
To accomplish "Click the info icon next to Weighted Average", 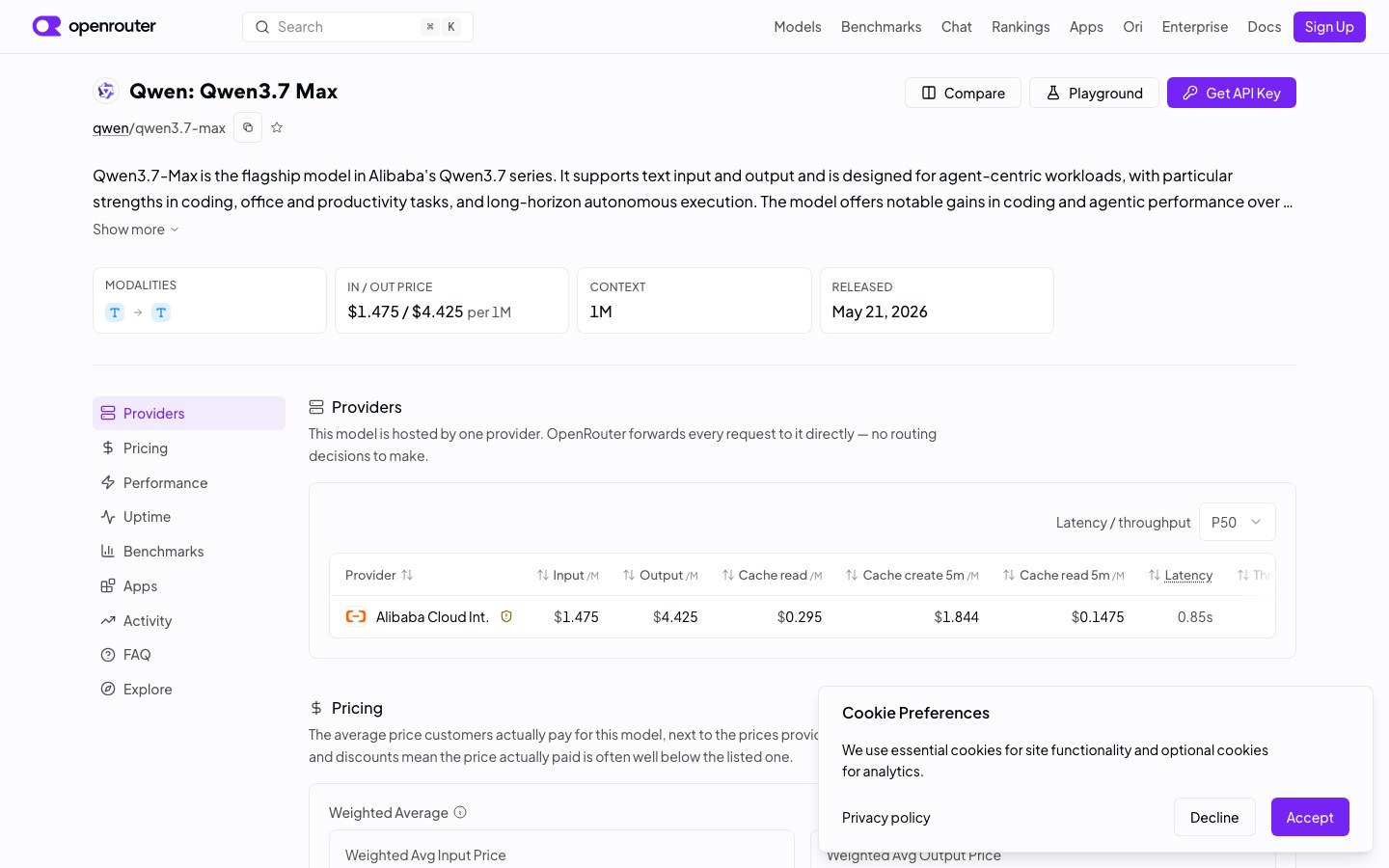I will pyautogui.click(x=460, y=812).
